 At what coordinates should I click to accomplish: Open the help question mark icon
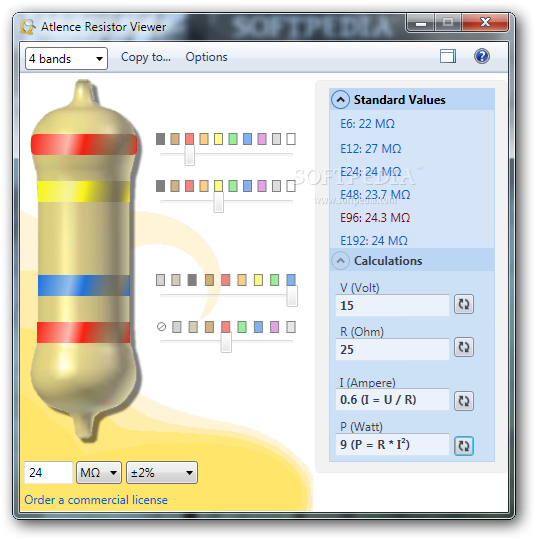coord(482,56)
